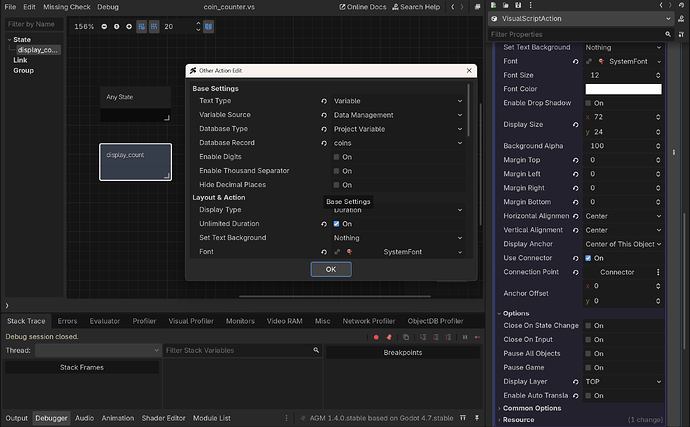This screenshot has width=690, height=427.
Task: Open the Display Anchor dropdown in inspector
Action: pos(623,244)
